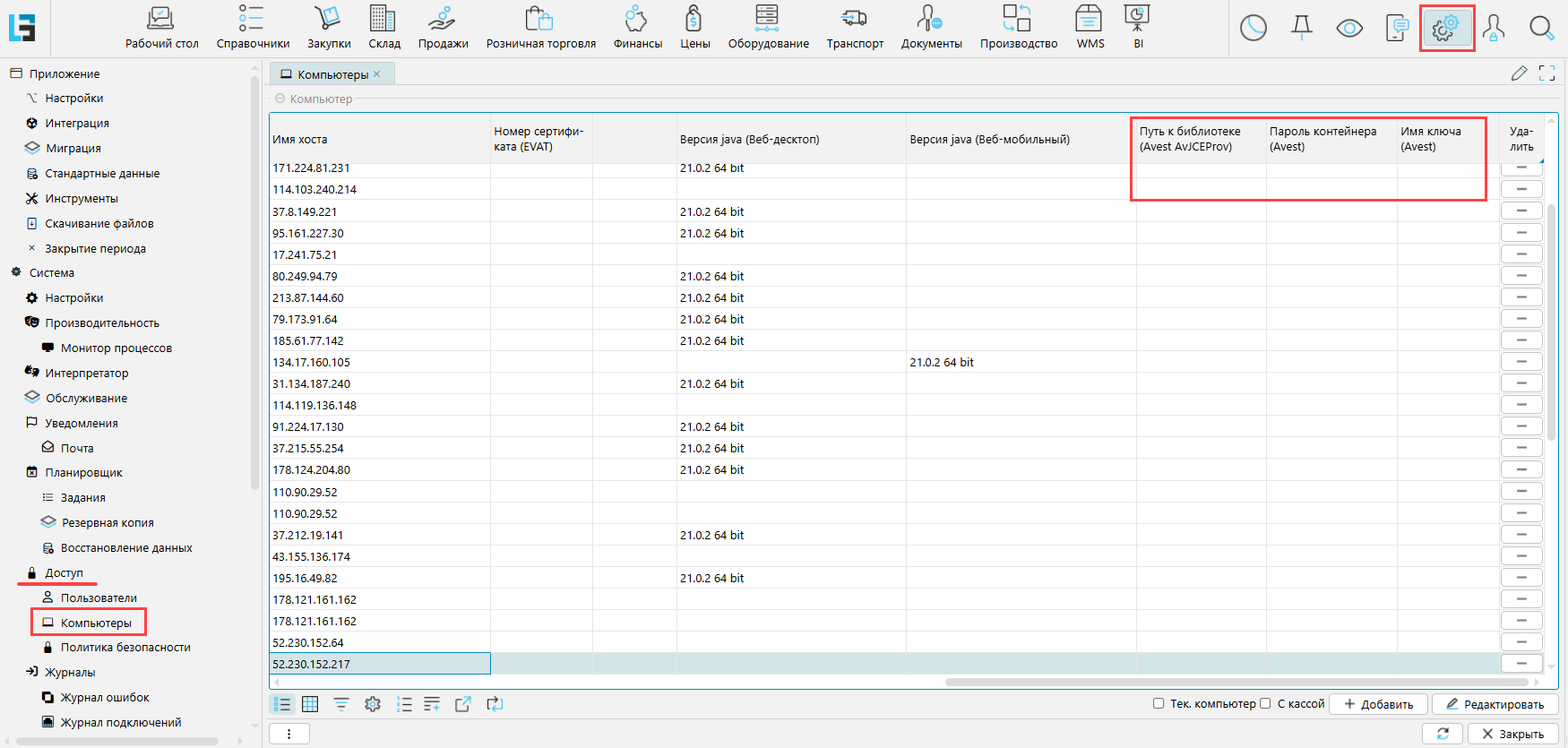
Task: Check the 'С кассой' checkbox
Action: pyautogui.click(x=1265, y=704)
